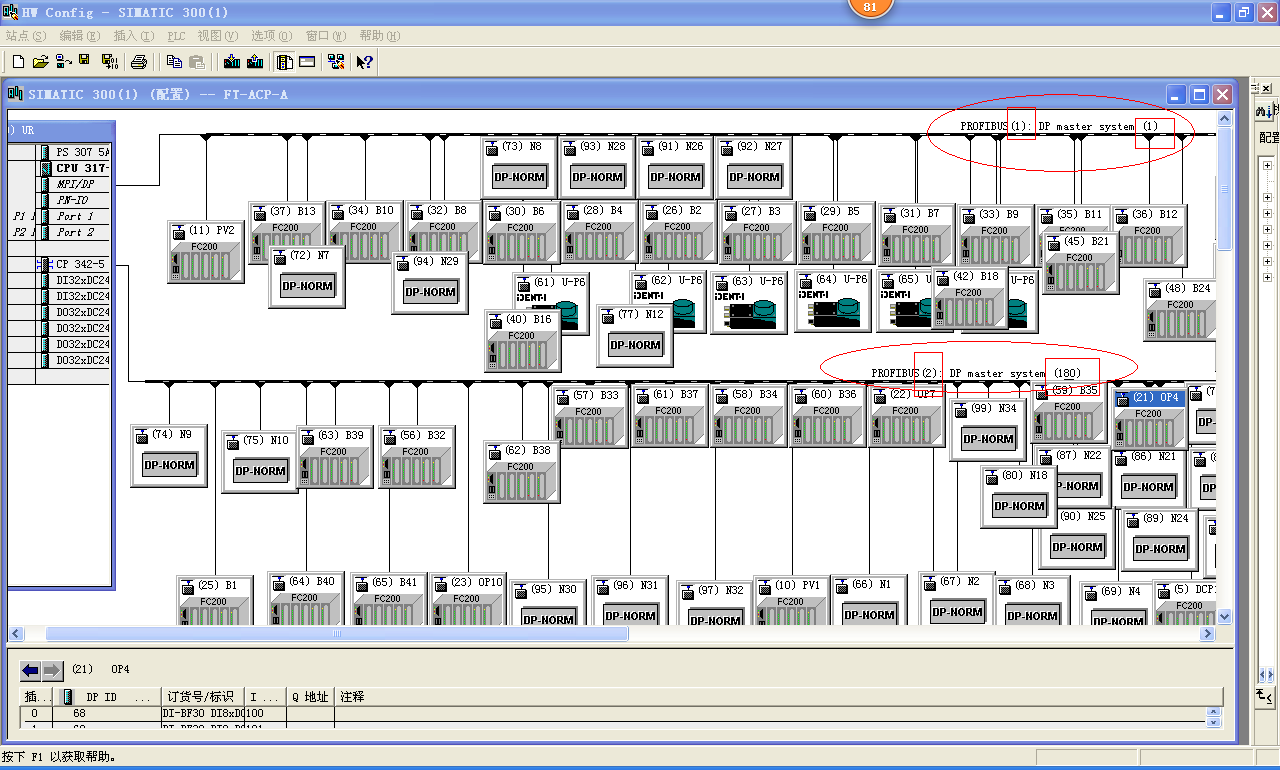Select the (99) N34 DP-NORM slave

pos(988,430)
